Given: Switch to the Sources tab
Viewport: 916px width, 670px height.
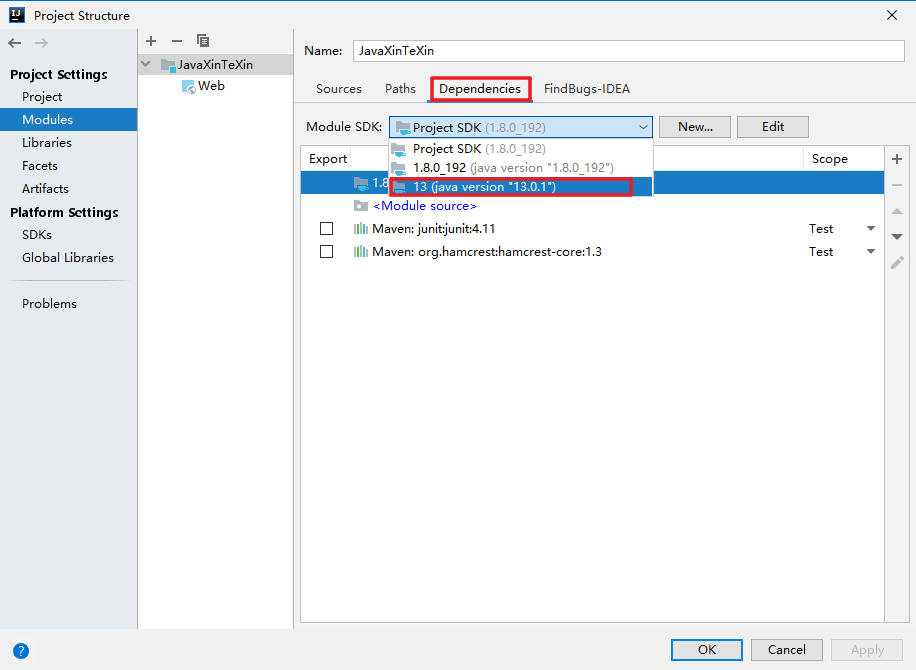Looking at the screenshot, I should click(339, 89).
